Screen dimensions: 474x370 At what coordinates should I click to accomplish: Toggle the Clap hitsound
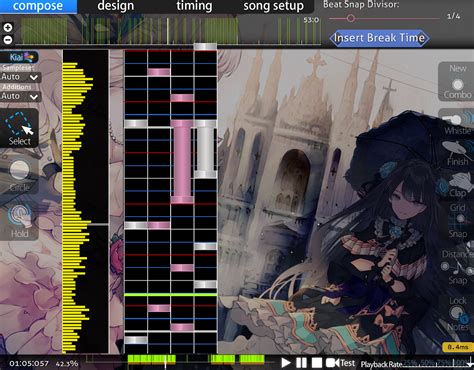[x=458, y=185]
